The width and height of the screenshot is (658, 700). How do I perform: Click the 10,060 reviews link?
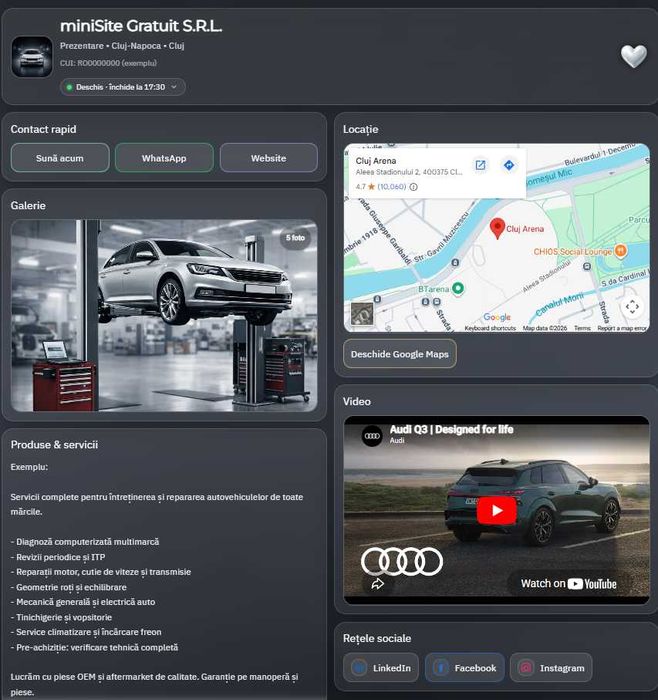click(392, 187)
